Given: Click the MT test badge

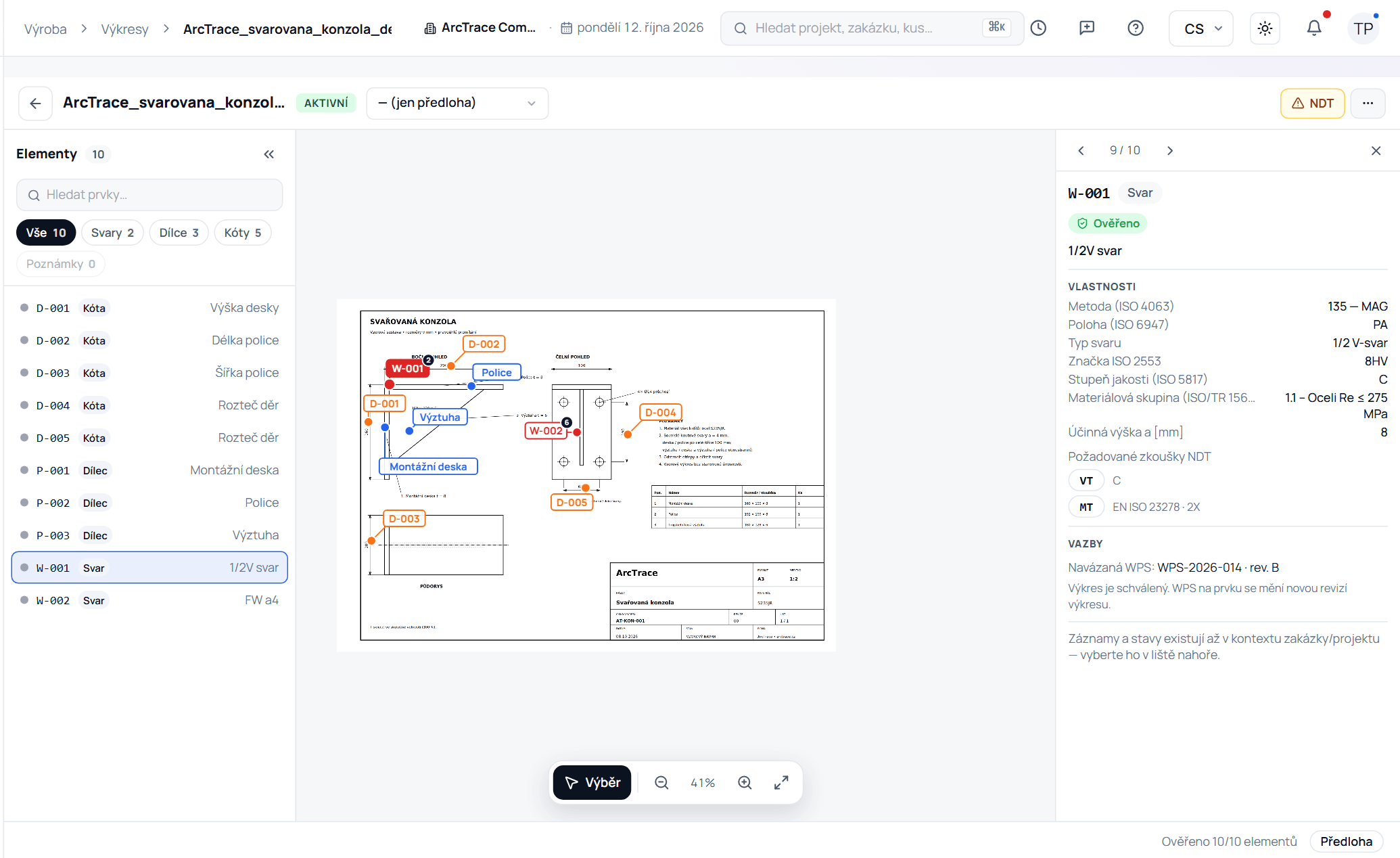Looking at the screenshot, I should (x=1086, y=507).
